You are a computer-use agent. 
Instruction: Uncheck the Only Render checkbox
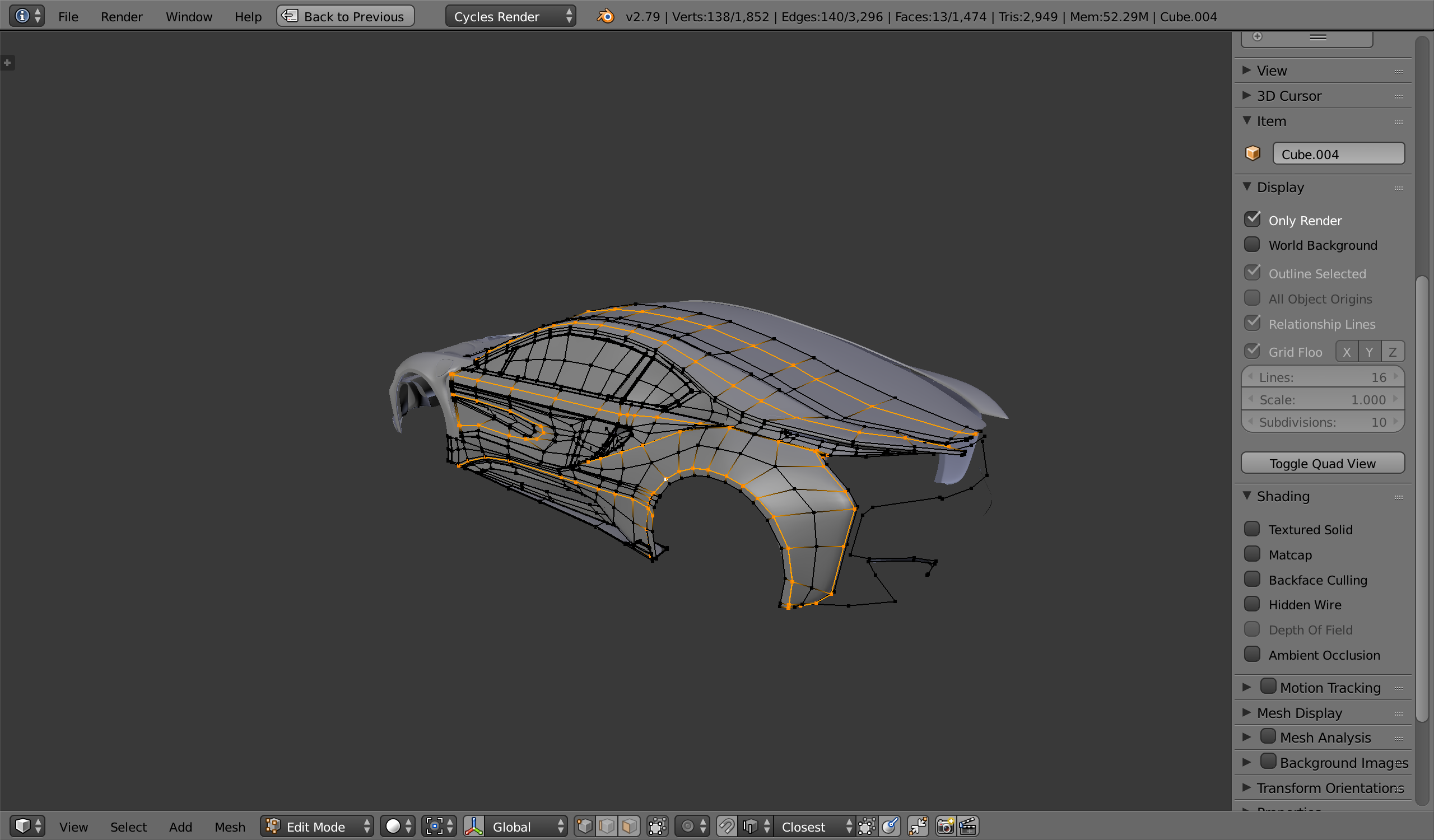(x=1252, y=220)
